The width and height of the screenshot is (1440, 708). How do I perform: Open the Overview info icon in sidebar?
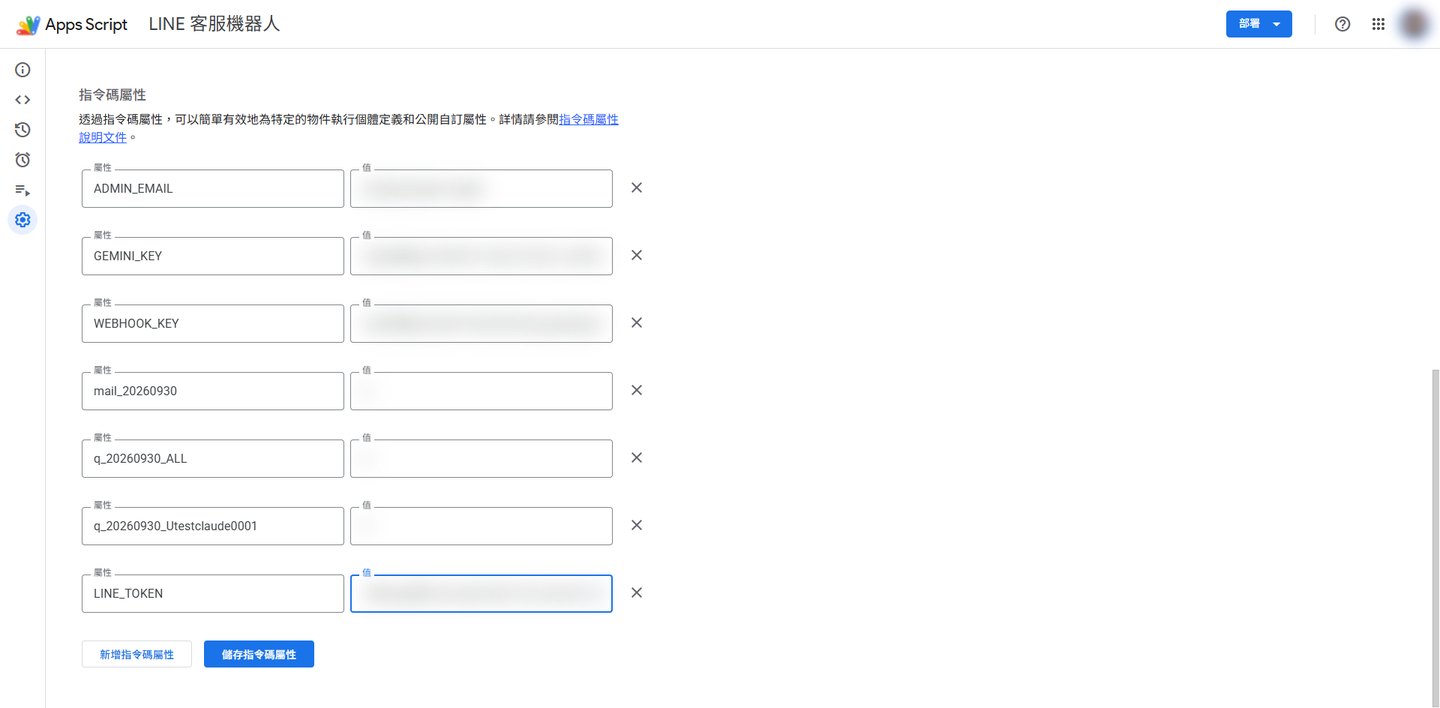22,70
